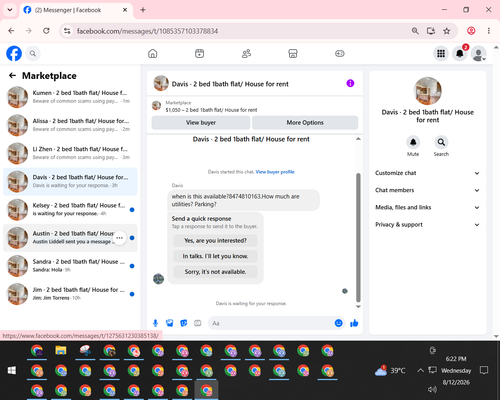Open View buyer profile link
Screen dimensions: 500x400
click(275, 172)
